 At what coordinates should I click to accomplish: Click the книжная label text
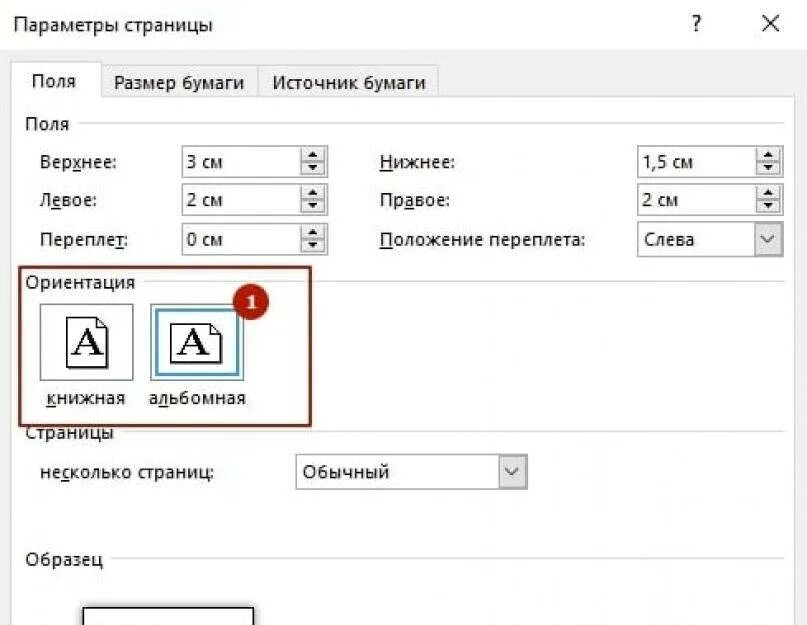tap(86, 398)
